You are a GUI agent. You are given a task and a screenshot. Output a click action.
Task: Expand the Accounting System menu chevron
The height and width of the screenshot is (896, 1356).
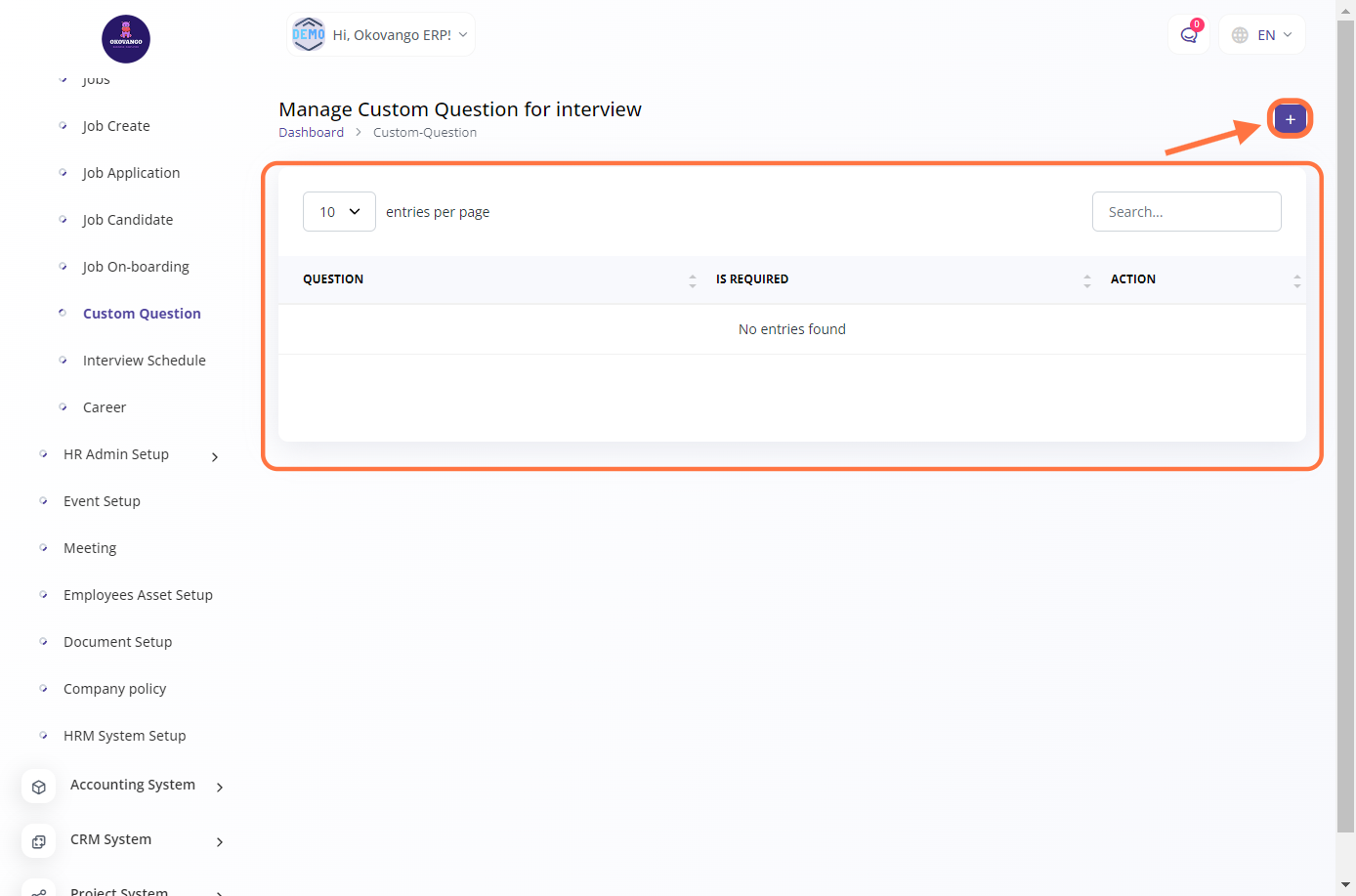point(220,787)
